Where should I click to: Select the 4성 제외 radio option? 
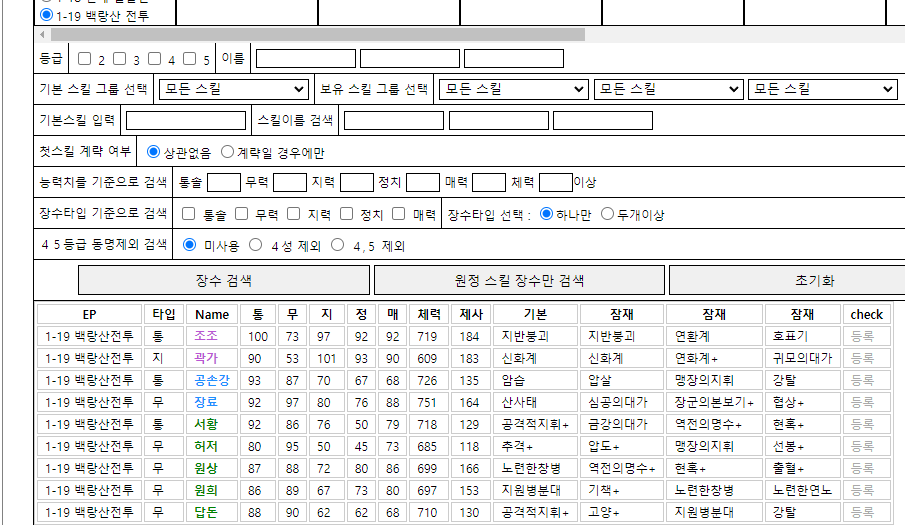(256, 245)
